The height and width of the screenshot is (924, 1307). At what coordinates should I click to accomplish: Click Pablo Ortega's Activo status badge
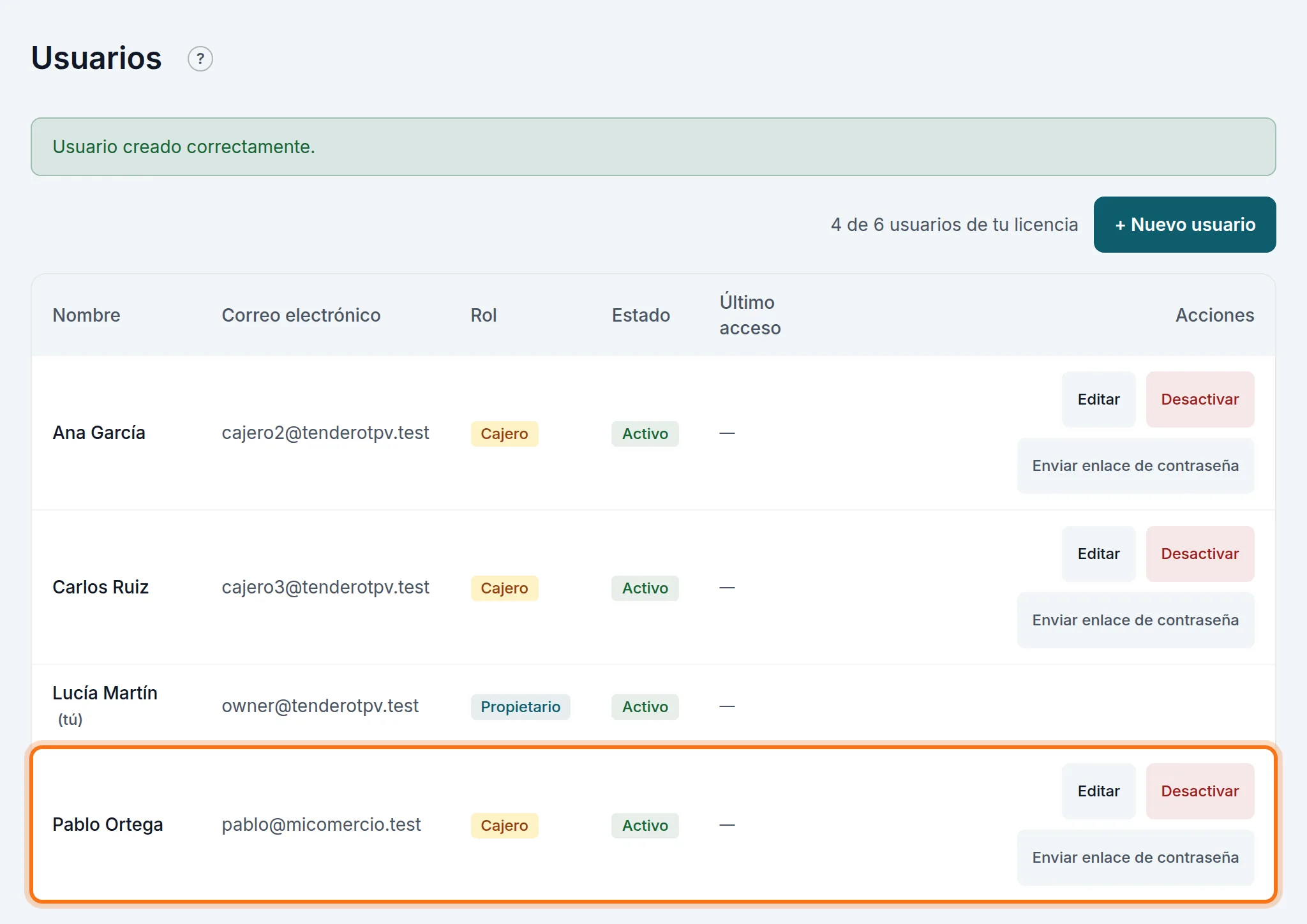[x=645, y=826]
